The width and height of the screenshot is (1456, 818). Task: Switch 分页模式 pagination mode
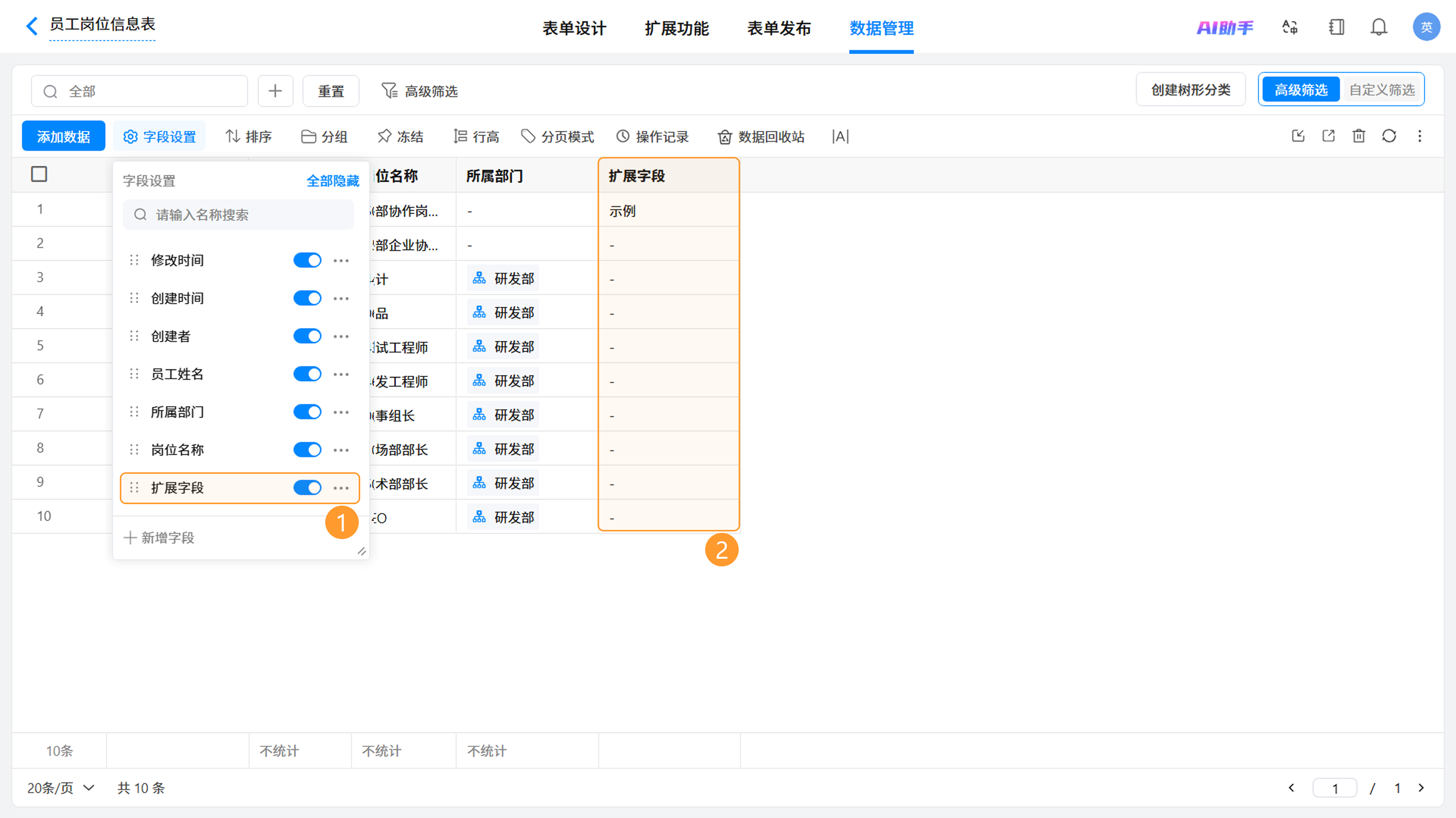click(x=557, y=136)
